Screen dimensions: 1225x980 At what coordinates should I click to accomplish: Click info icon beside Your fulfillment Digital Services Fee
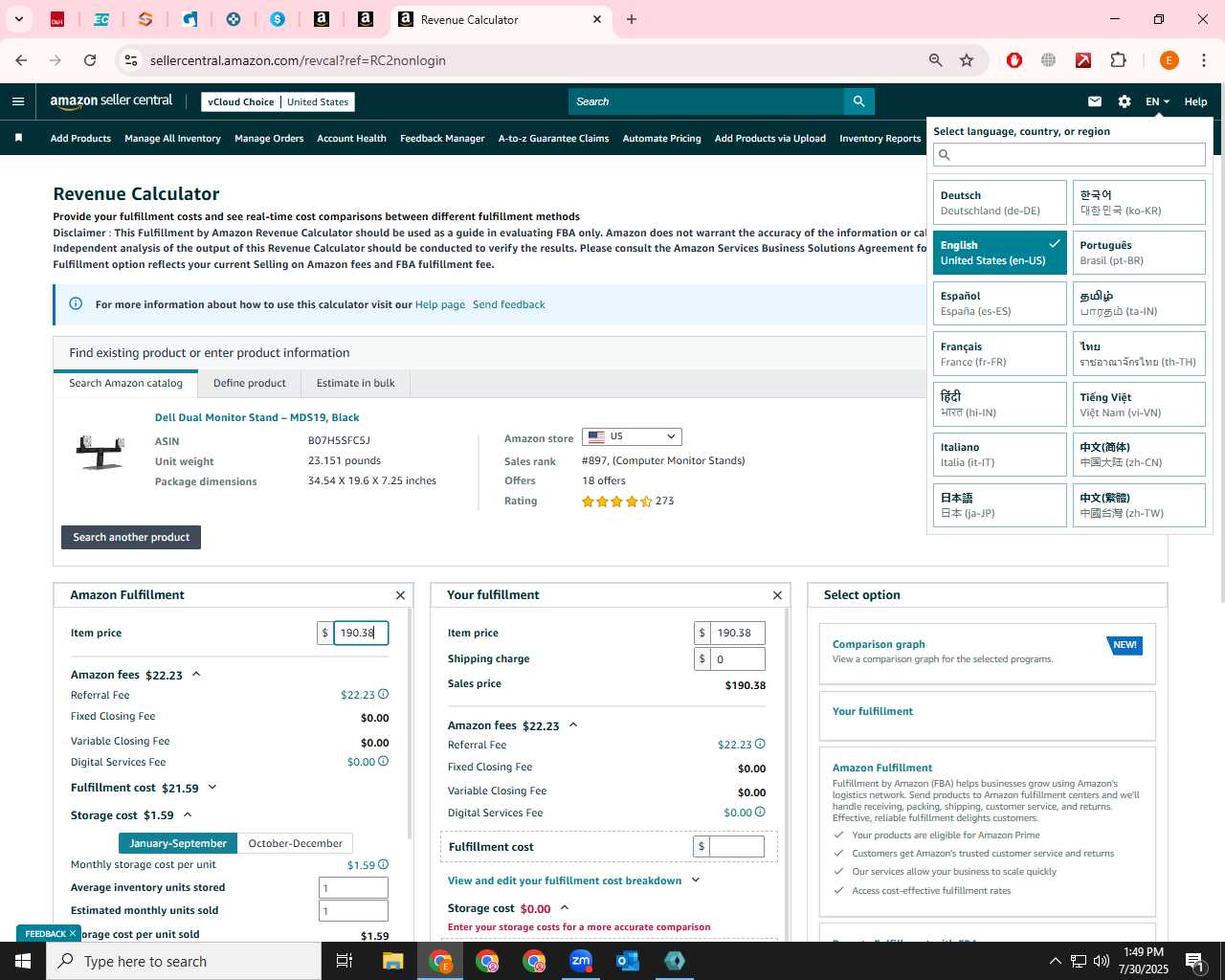point(760,812)
